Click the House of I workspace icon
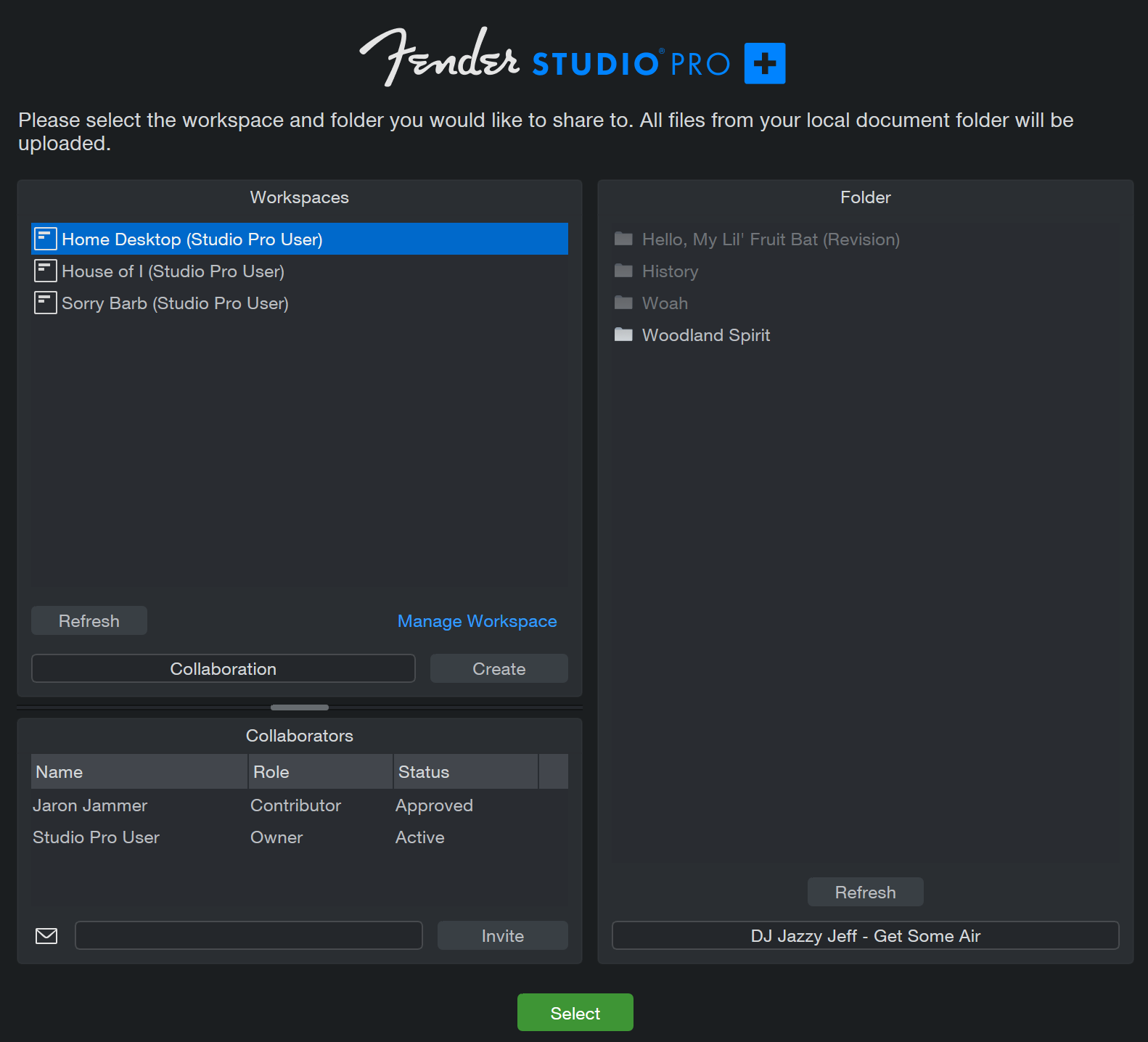The width and height of the screenshot is (1148, 1042). click(45, 271)
